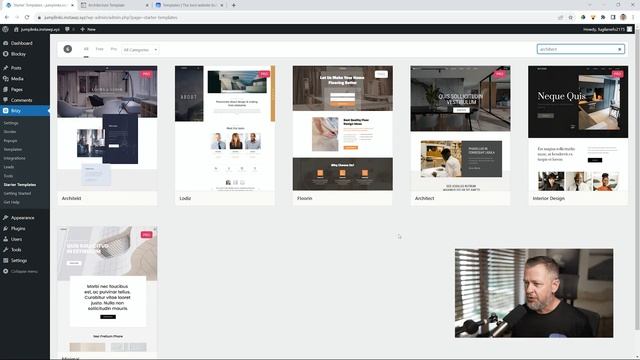Open Brizy Leads submenu item
Viewport: 640px width, 360px height.
tap(9, 167)
